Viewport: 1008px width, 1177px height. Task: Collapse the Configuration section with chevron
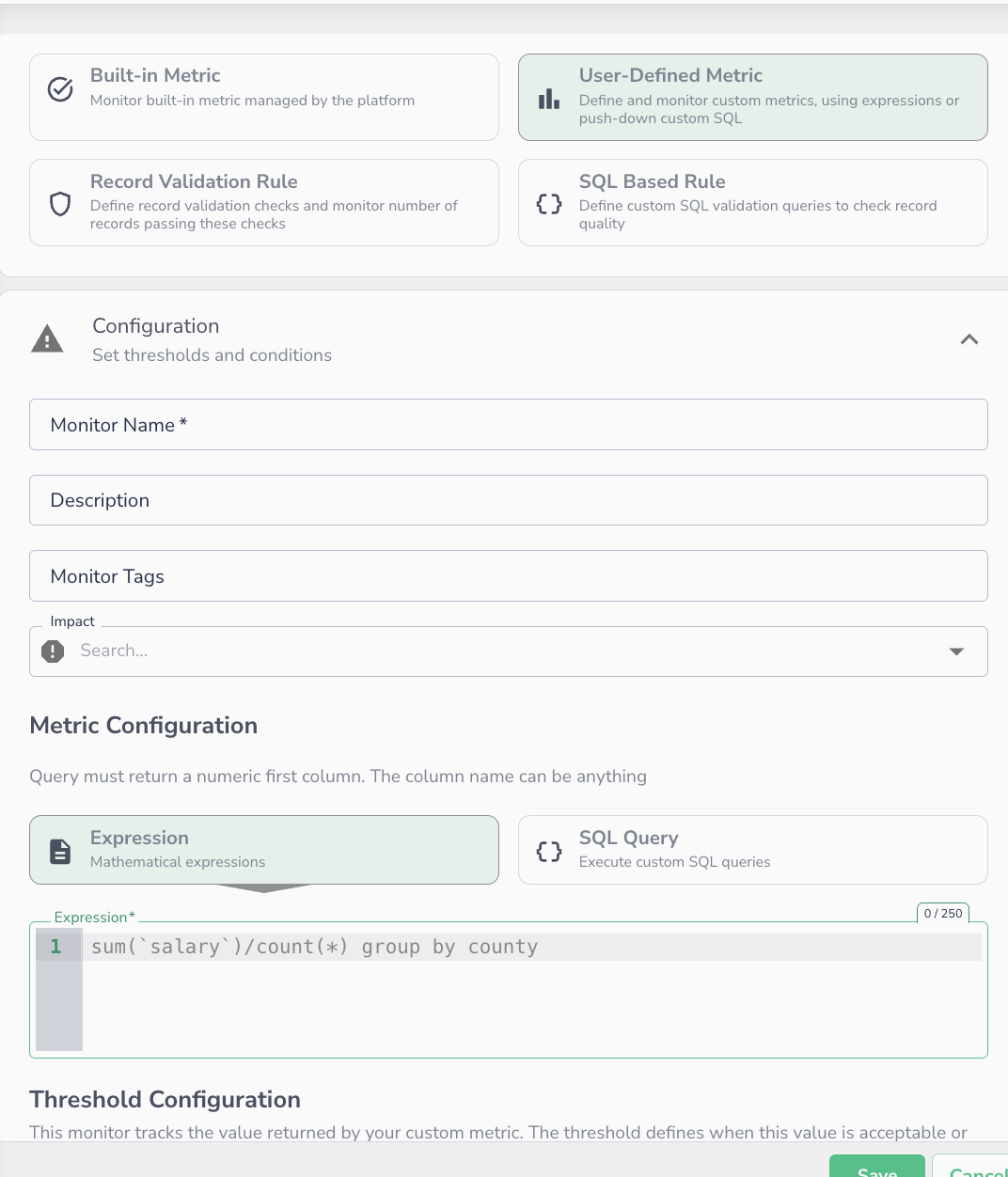(x=969, y=339)
